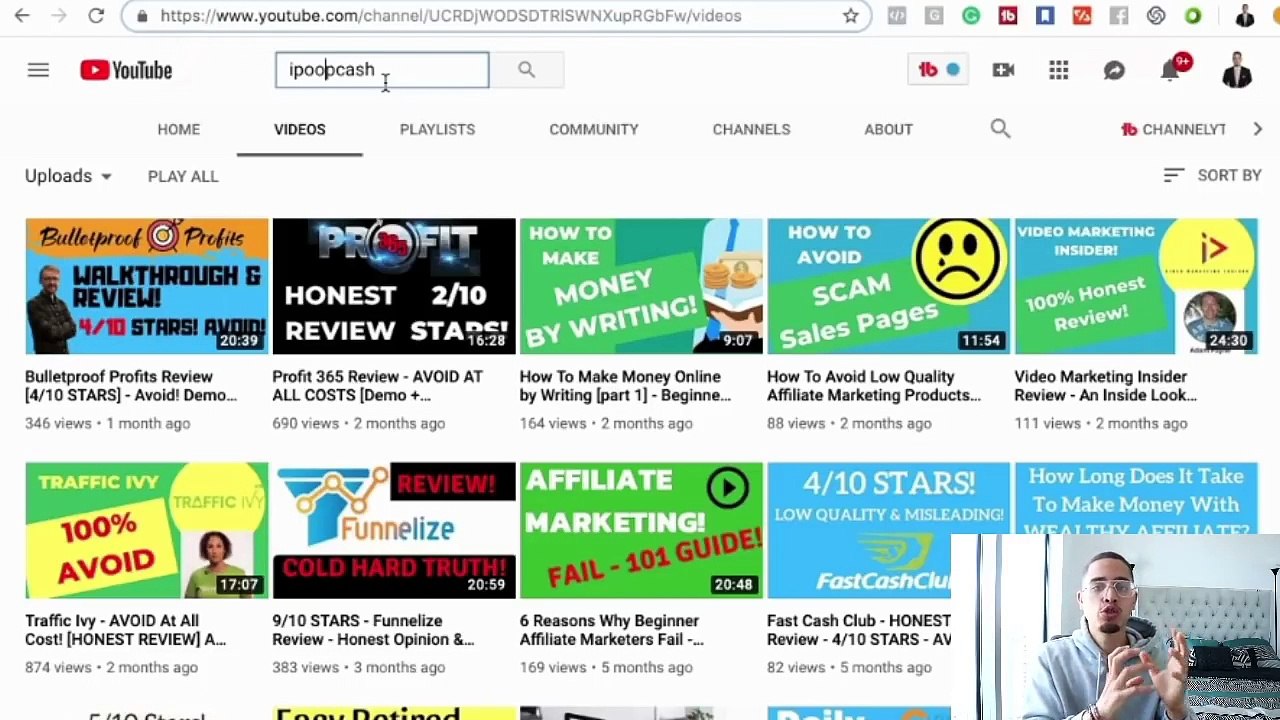Open How To Make Money Online by Writing title
The height and width of the screenshot is (720, 1280).
(x=625, y=386)
